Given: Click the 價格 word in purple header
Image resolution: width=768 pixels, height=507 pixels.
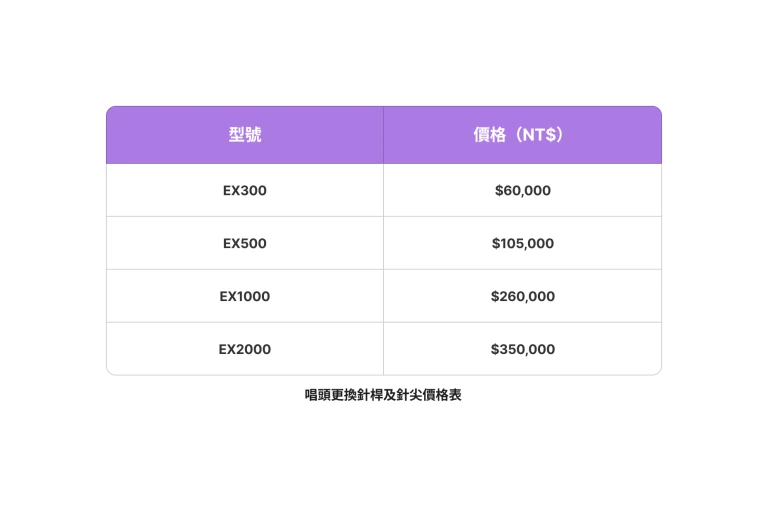Looking at the screenshot, I should pos(490,135).
